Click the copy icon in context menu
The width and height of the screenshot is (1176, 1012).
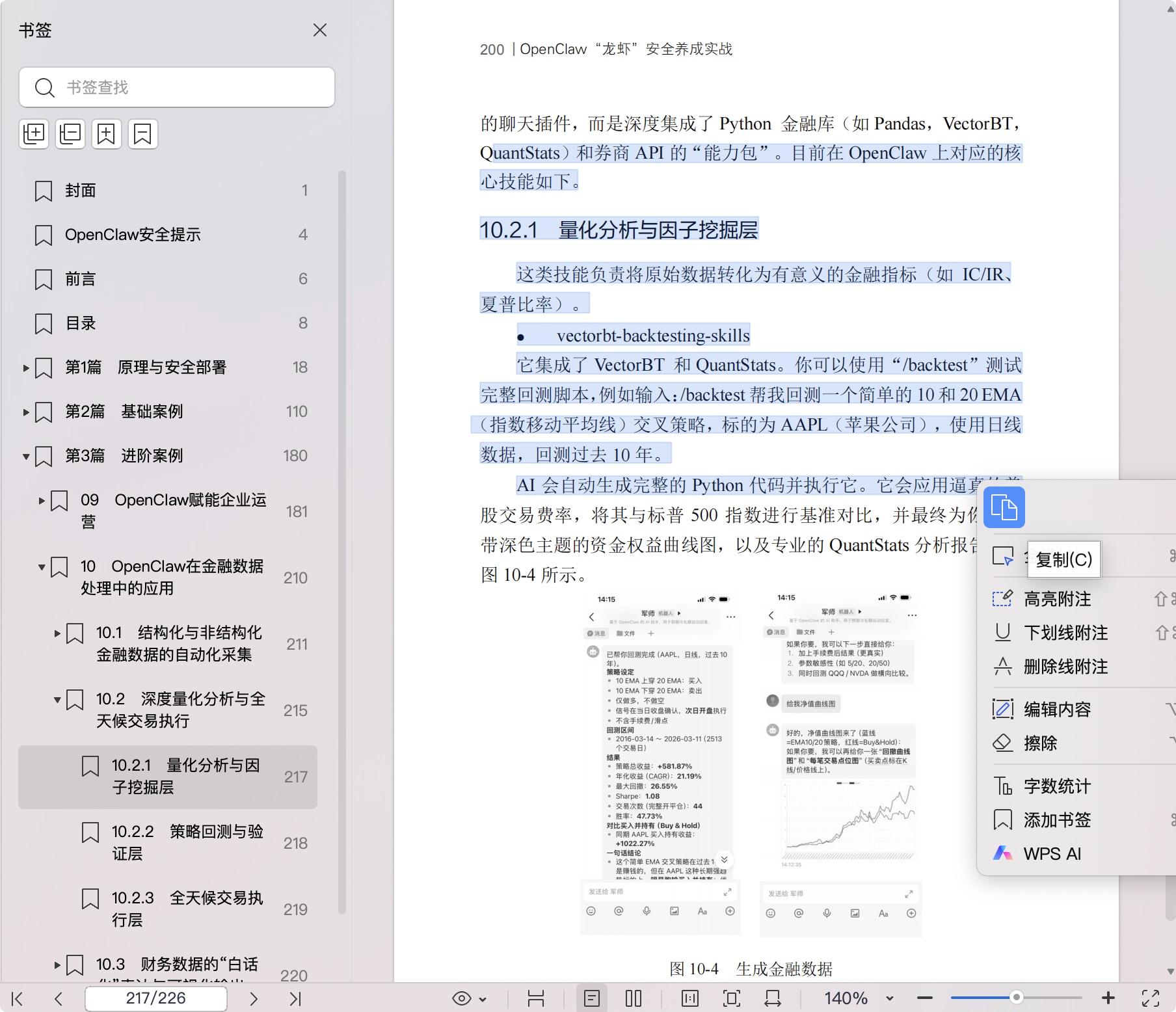[1004, 507]
